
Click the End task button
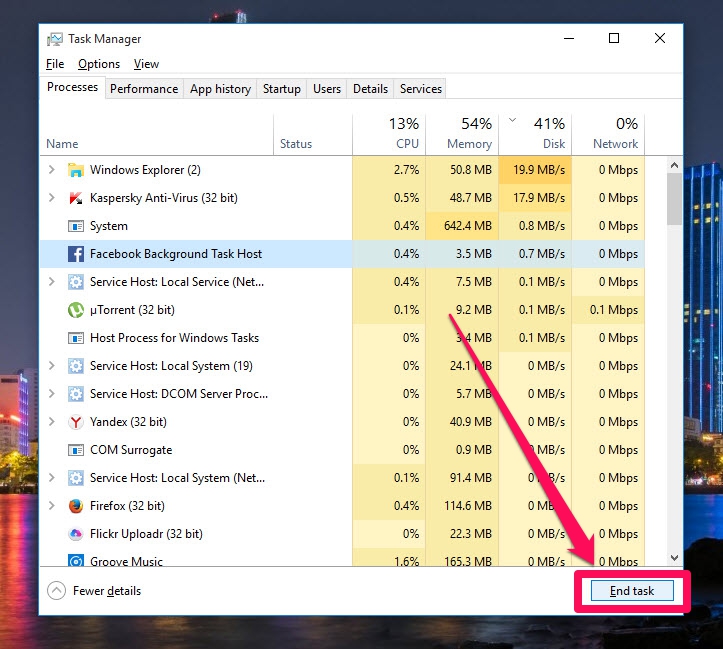click(632, 591)
